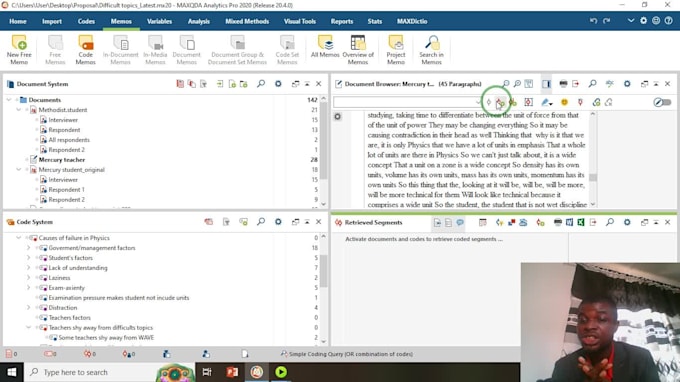The height and width of the screenshot is (382, 680).
Task: Switch to the Analysis tab
Action: tap(199, 21)
